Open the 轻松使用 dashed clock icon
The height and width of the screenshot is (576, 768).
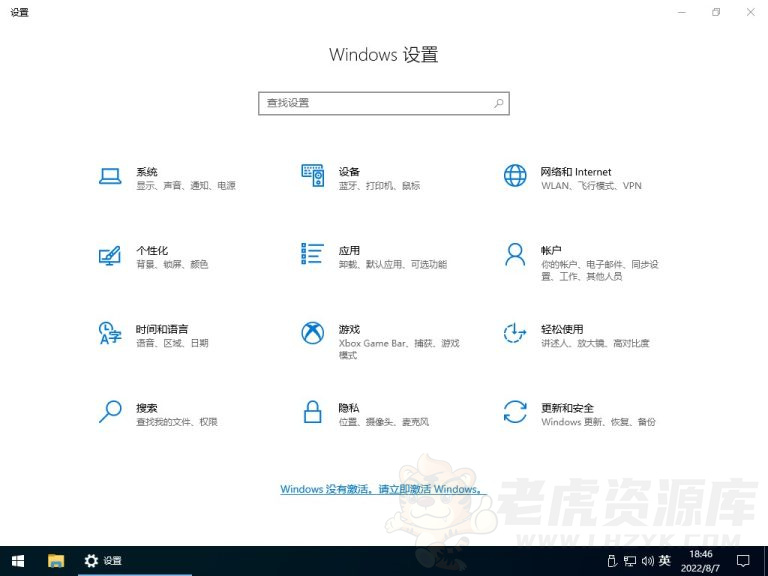(x=515, y=333)
